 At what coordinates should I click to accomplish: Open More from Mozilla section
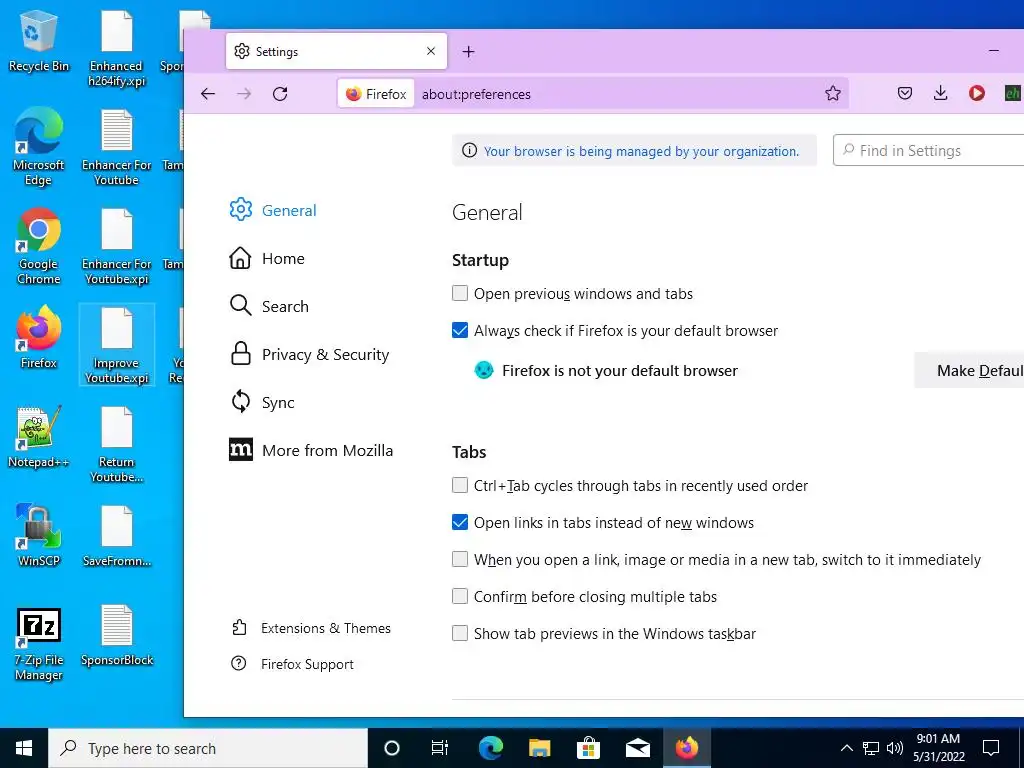tap(311, 451)
